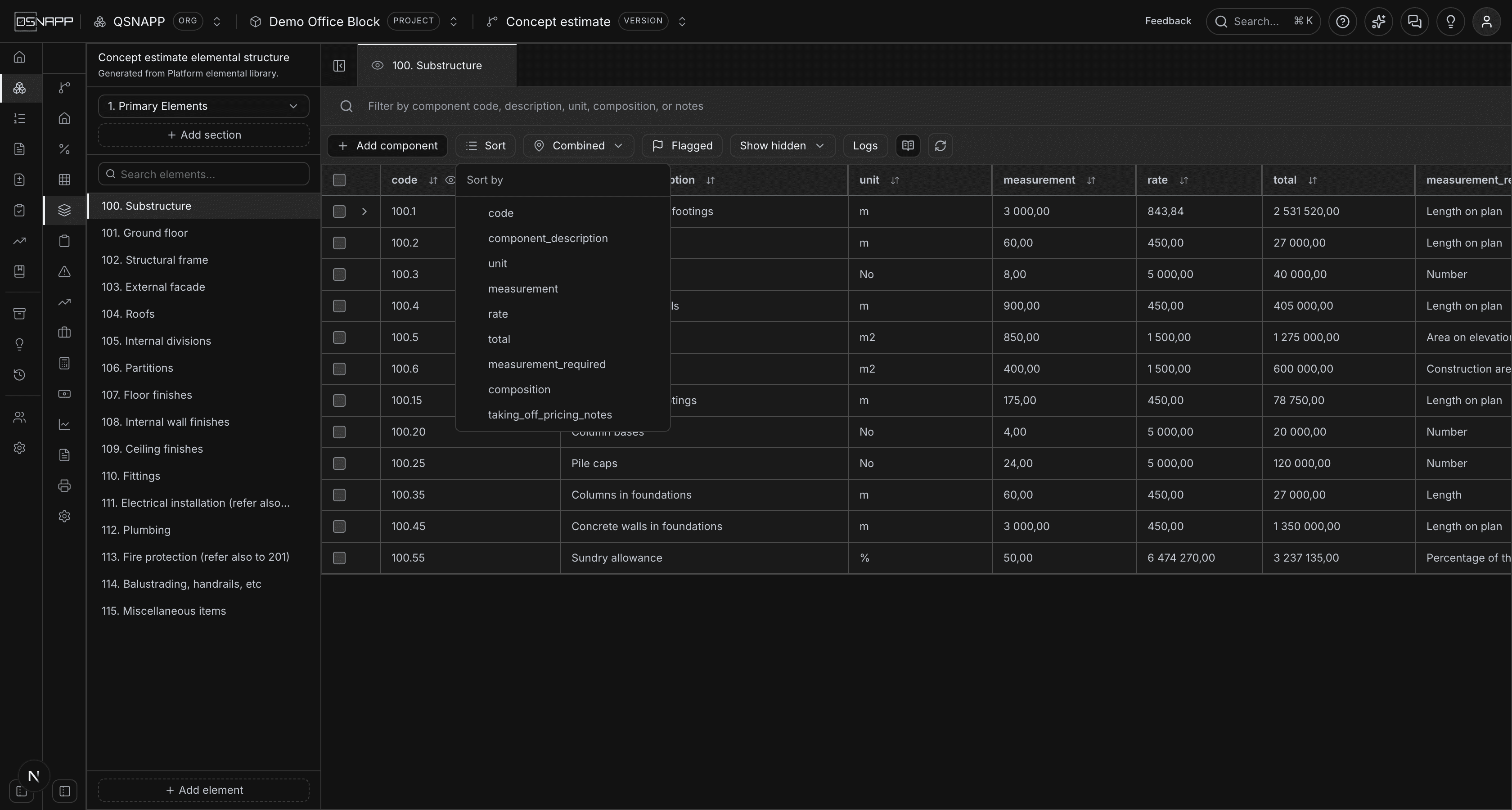Viewport: 1512px width, 810px height.
Task: Open the warning triangle icon in sidebar
Action: [64, 272]
